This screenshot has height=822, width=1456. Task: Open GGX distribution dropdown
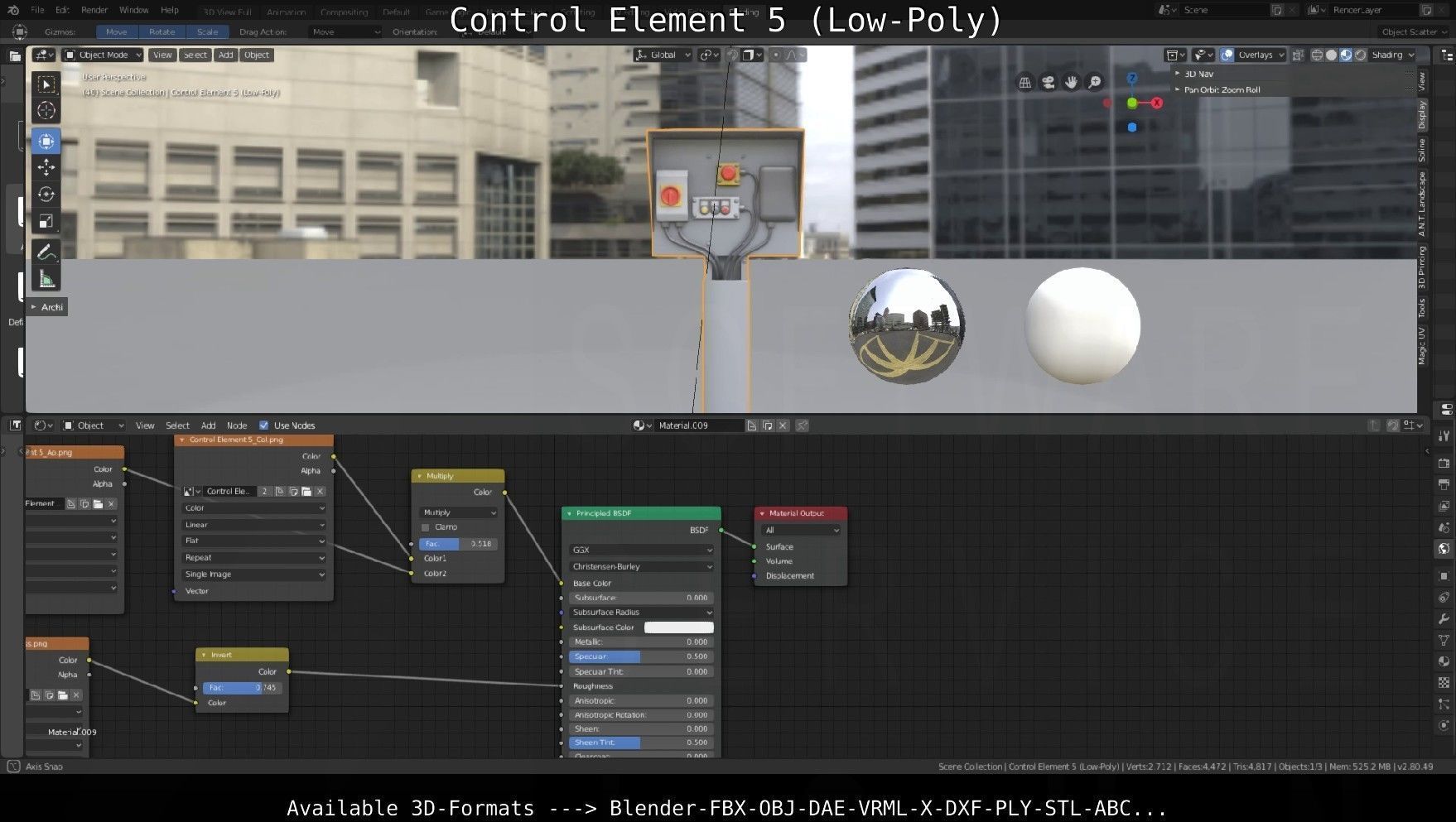(x=641, y=550)
